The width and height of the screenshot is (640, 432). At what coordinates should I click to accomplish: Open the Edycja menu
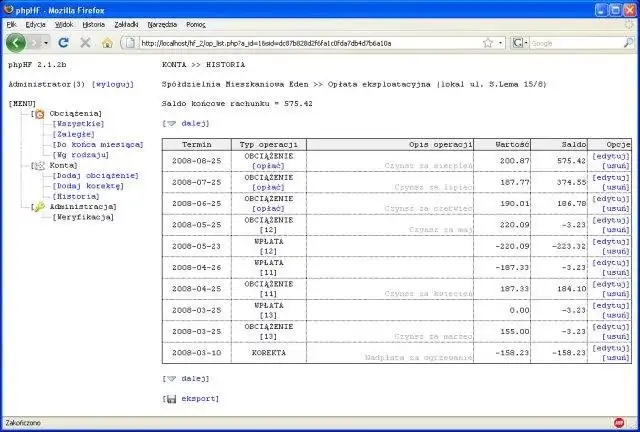click(x=36, y=24)
